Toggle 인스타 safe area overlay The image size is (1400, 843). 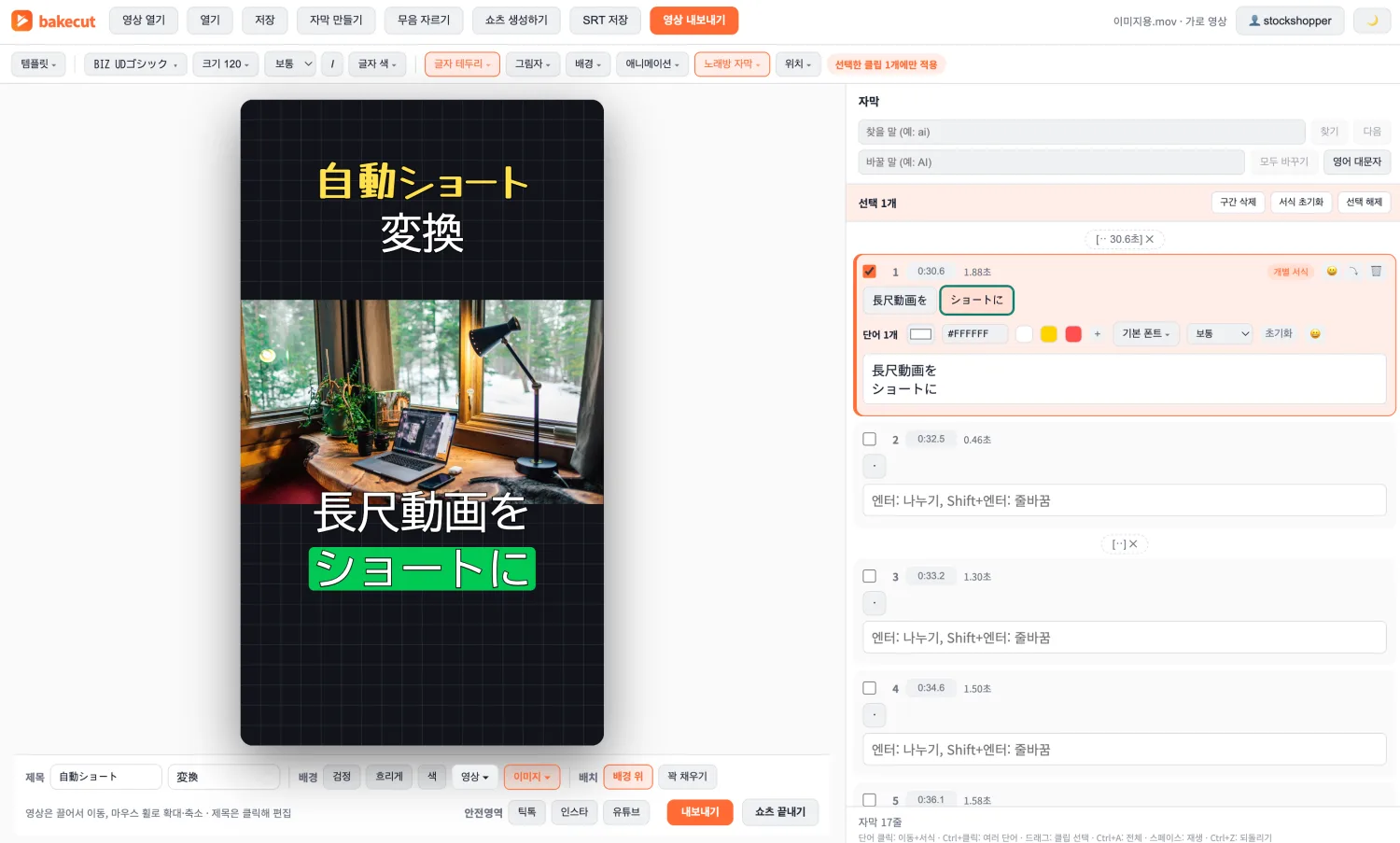(574, 812)
